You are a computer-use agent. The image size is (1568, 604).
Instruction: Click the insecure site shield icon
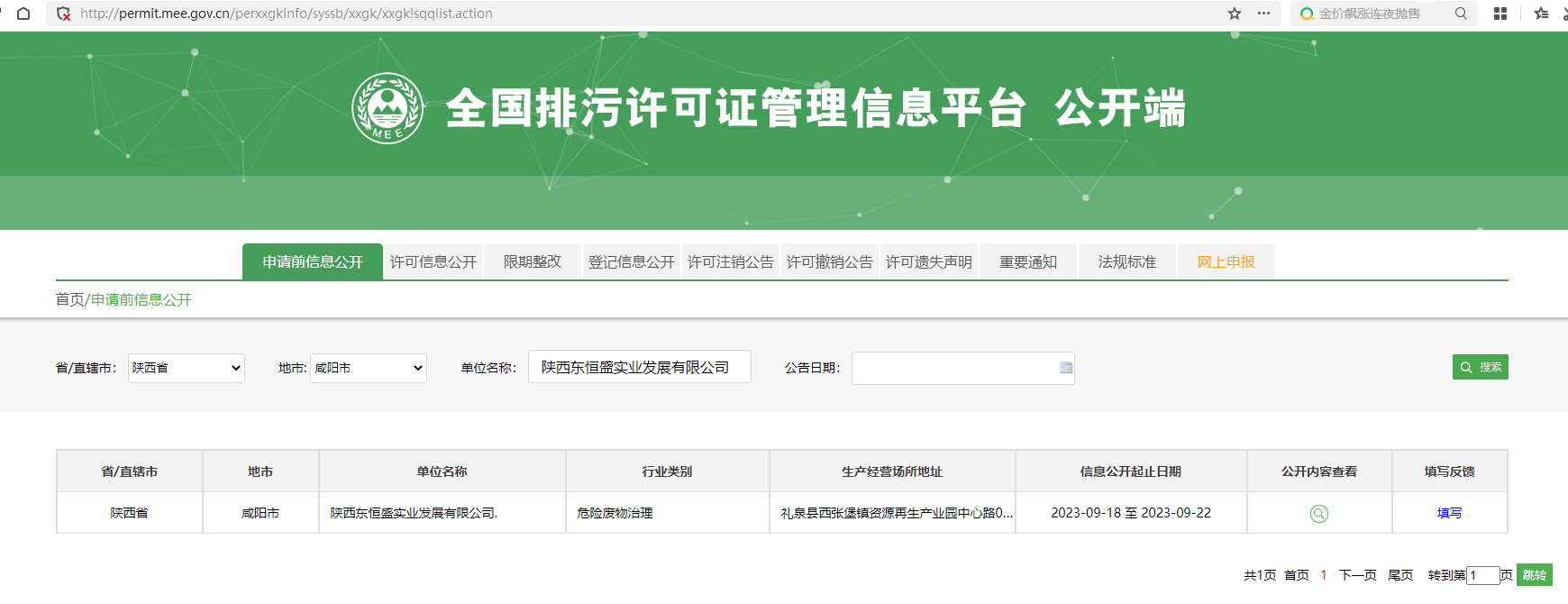63,14
